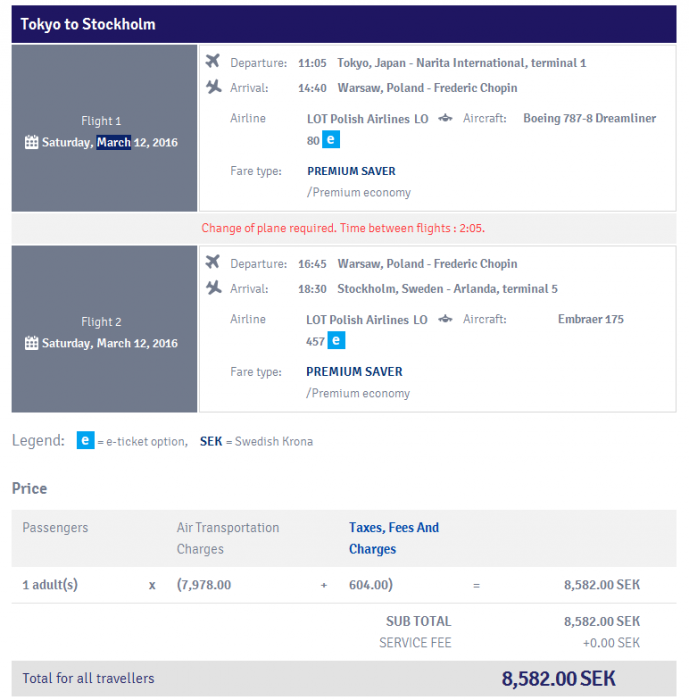Click the Flight 2 calendar icon

pyautogui.click(x=32, y=343)
